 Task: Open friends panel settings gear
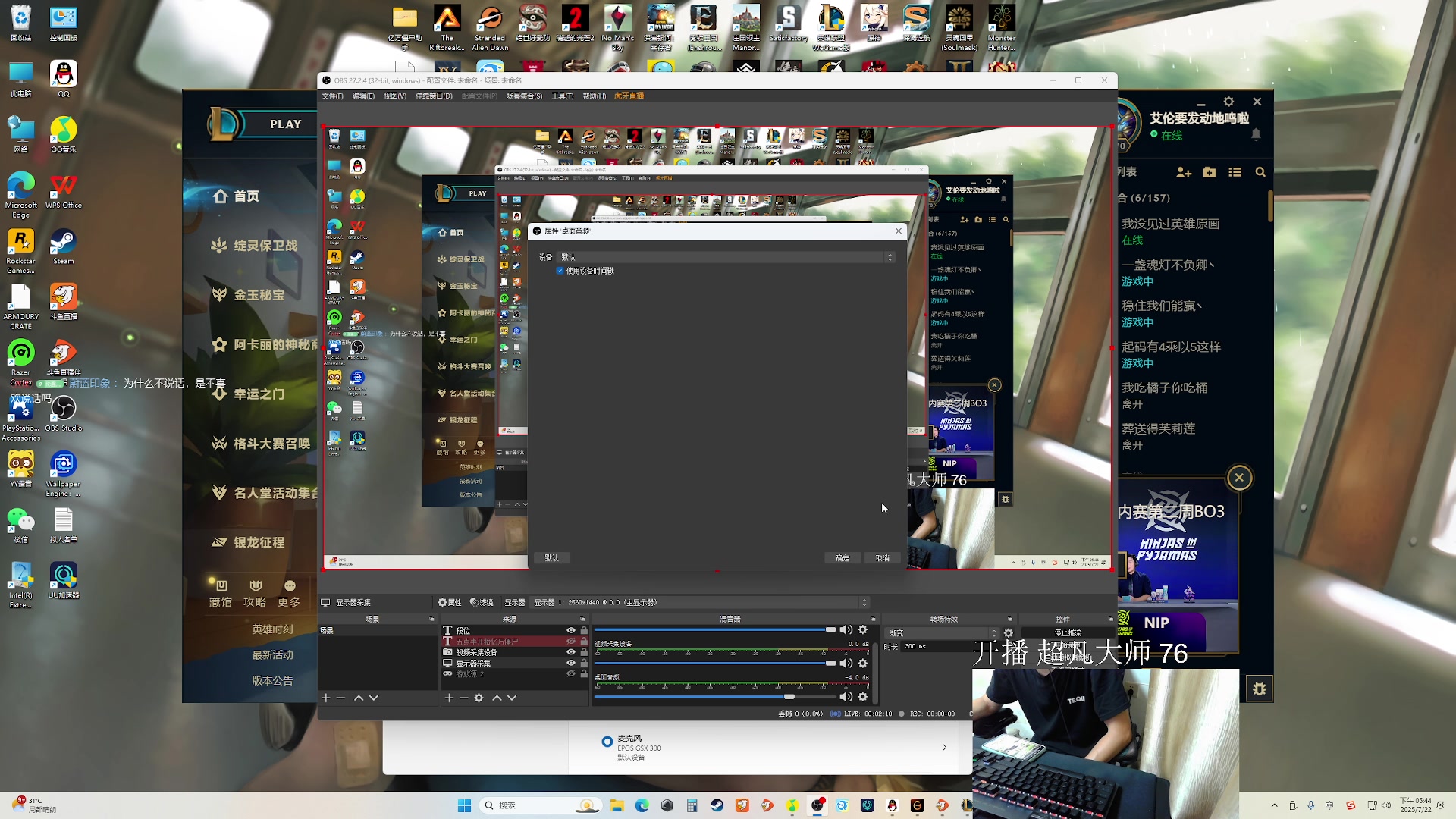point(1228,102)
